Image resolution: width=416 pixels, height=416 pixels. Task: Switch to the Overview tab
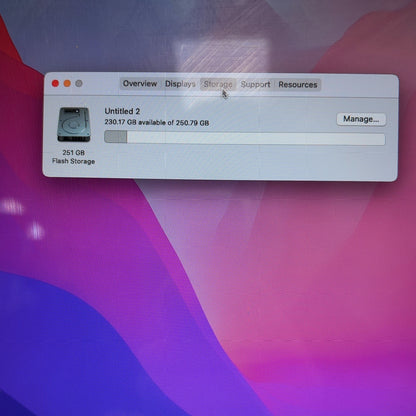pos(140,84)
